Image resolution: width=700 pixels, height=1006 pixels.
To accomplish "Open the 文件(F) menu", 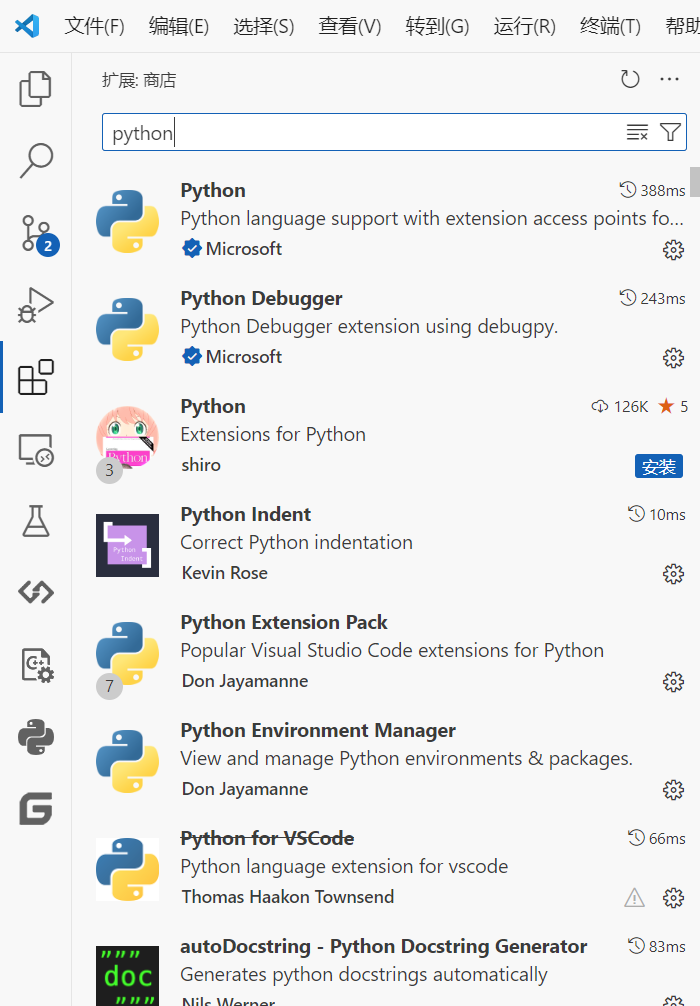I will pos(94,26).
